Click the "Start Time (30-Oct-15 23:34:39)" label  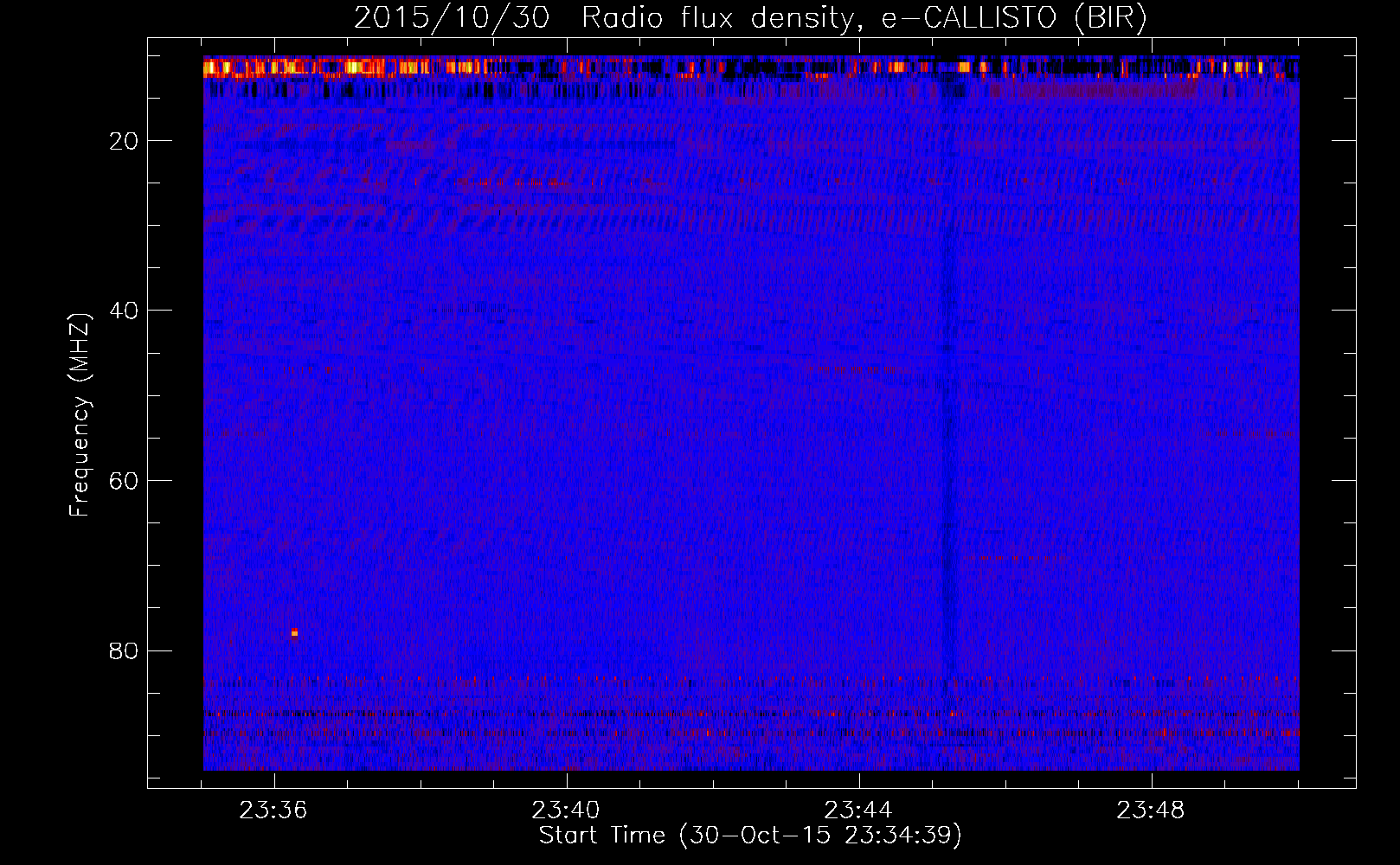click(750, 836)
